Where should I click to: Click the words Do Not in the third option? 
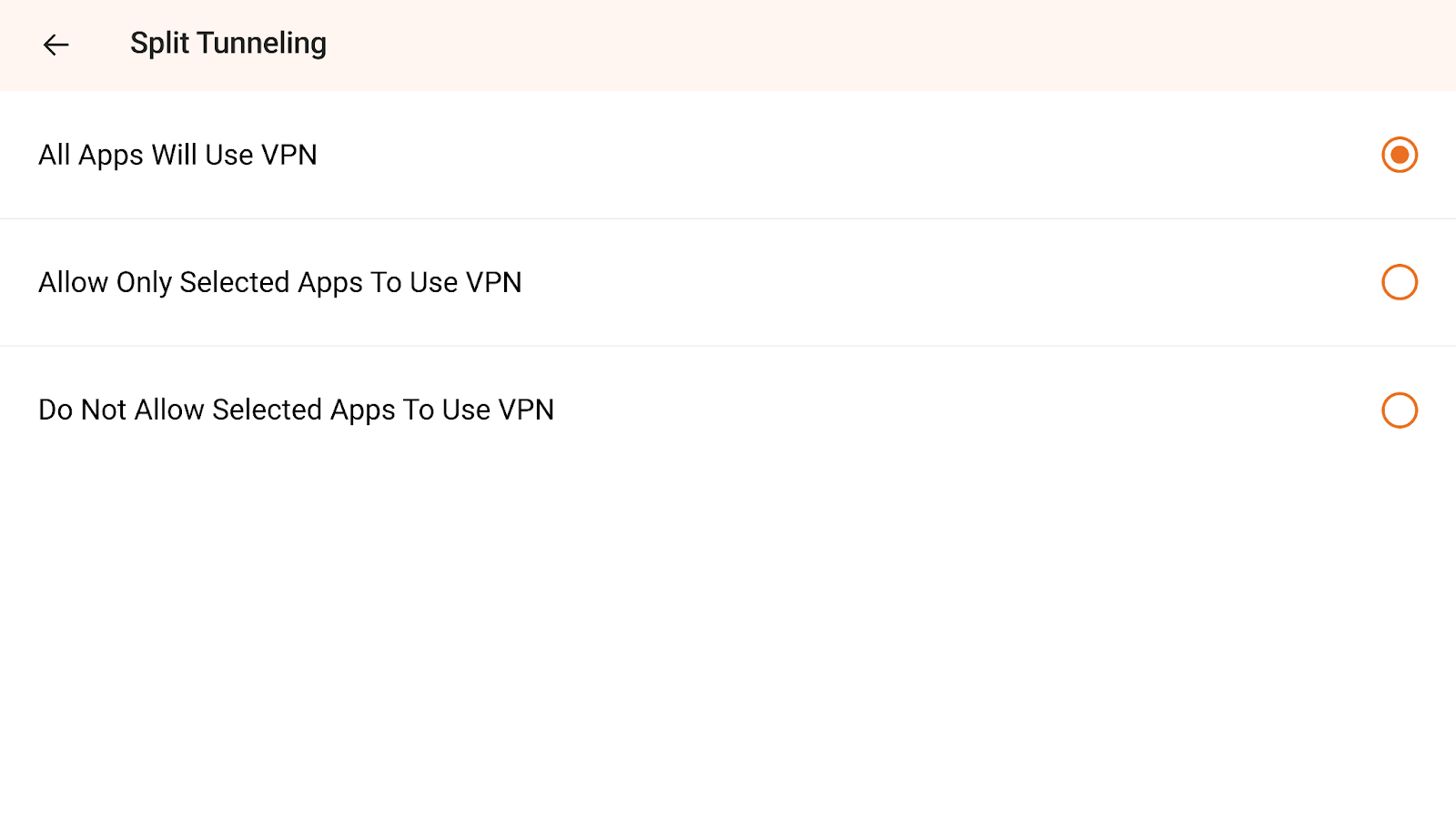pos(82,410)
